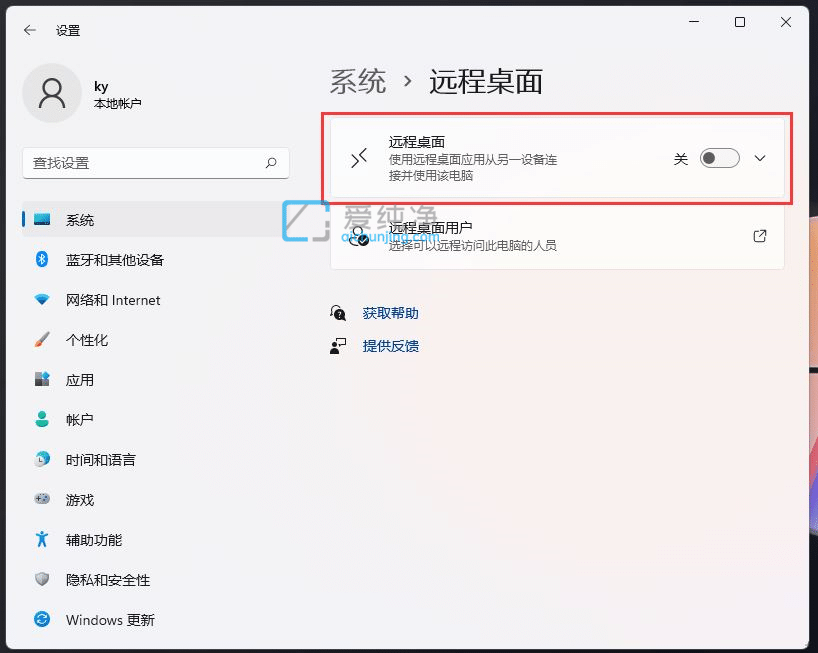
Task: Open the 提供反馈 link
Action: [x=390, y=346]
